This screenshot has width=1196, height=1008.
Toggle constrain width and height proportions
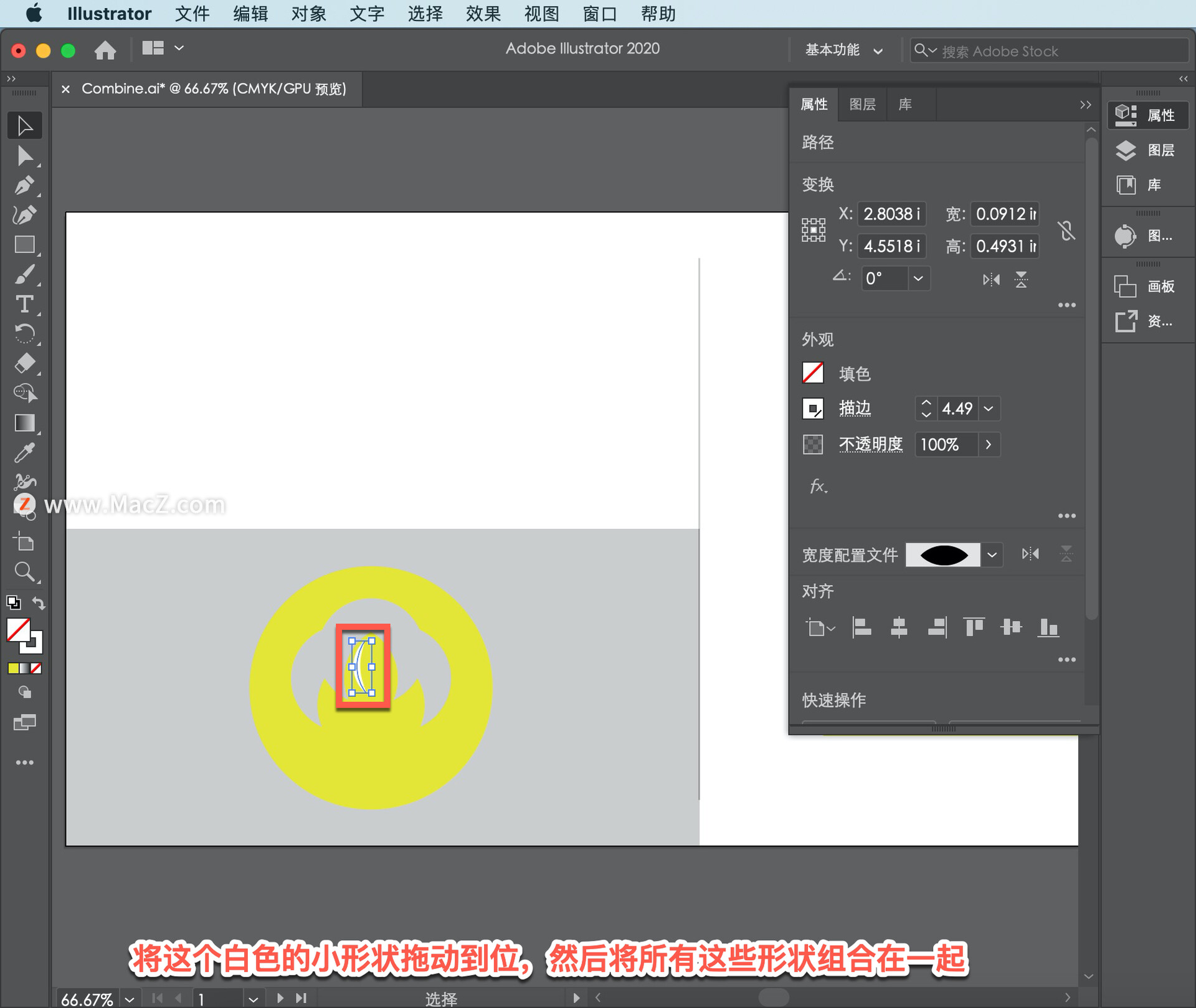1066,231
